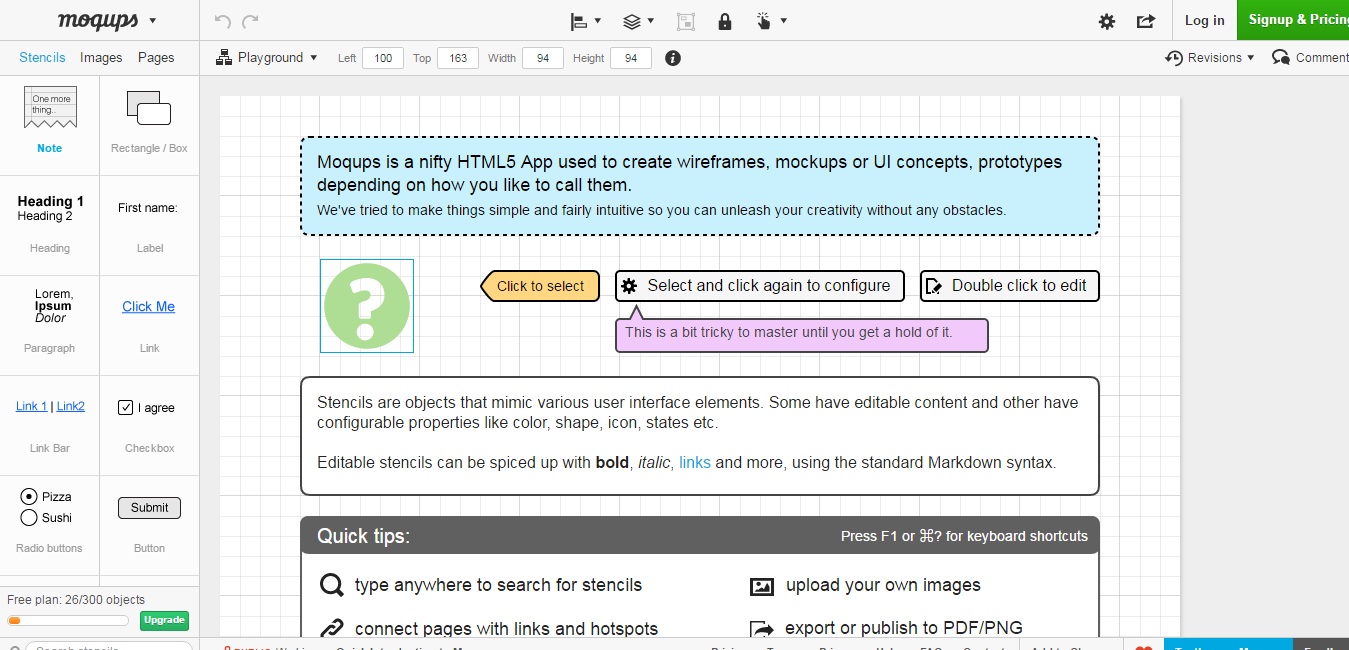Click the Redo arrow in the toolbar
This screenshot has height=650, width=1349.
point(250,20)
